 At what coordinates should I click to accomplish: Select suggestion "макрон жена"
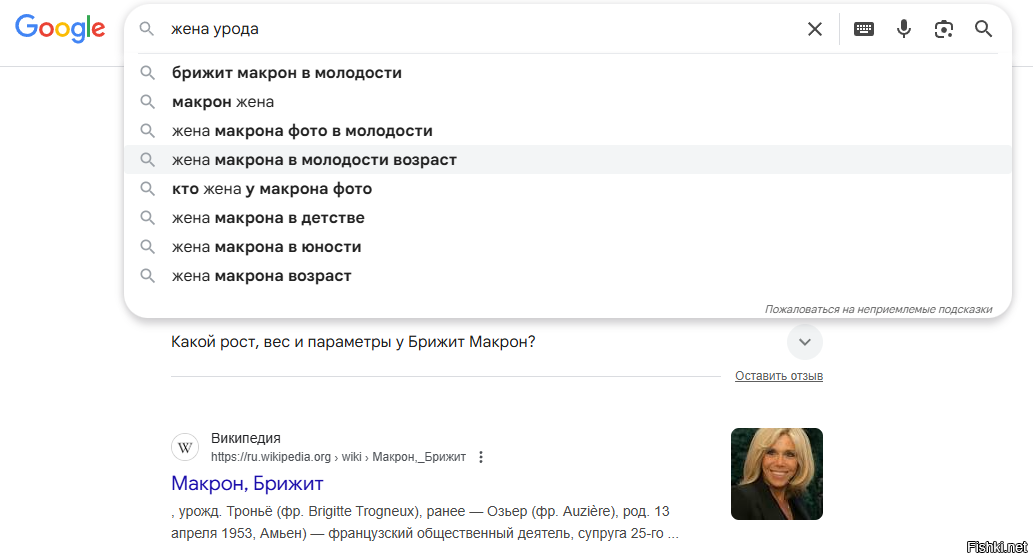pos(223,102)
